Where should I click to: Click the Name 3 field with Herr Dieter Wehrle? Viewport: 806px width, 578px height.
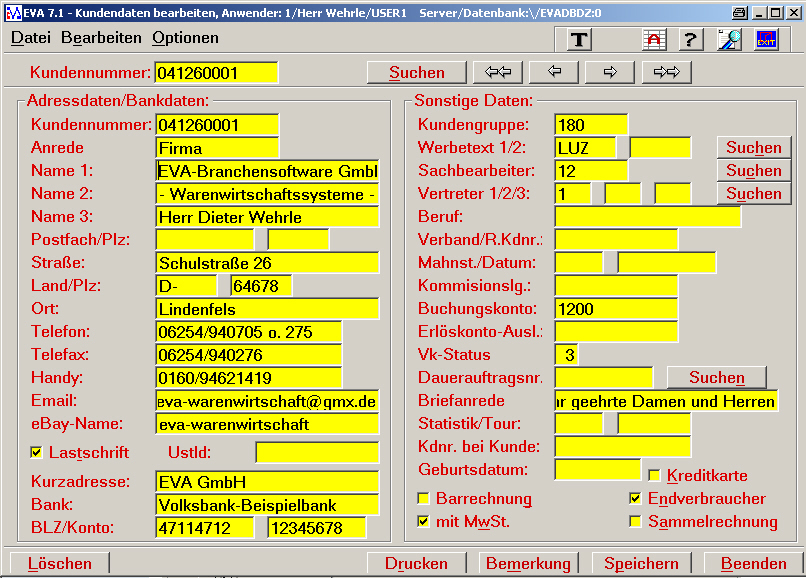(x=267, y=217)
